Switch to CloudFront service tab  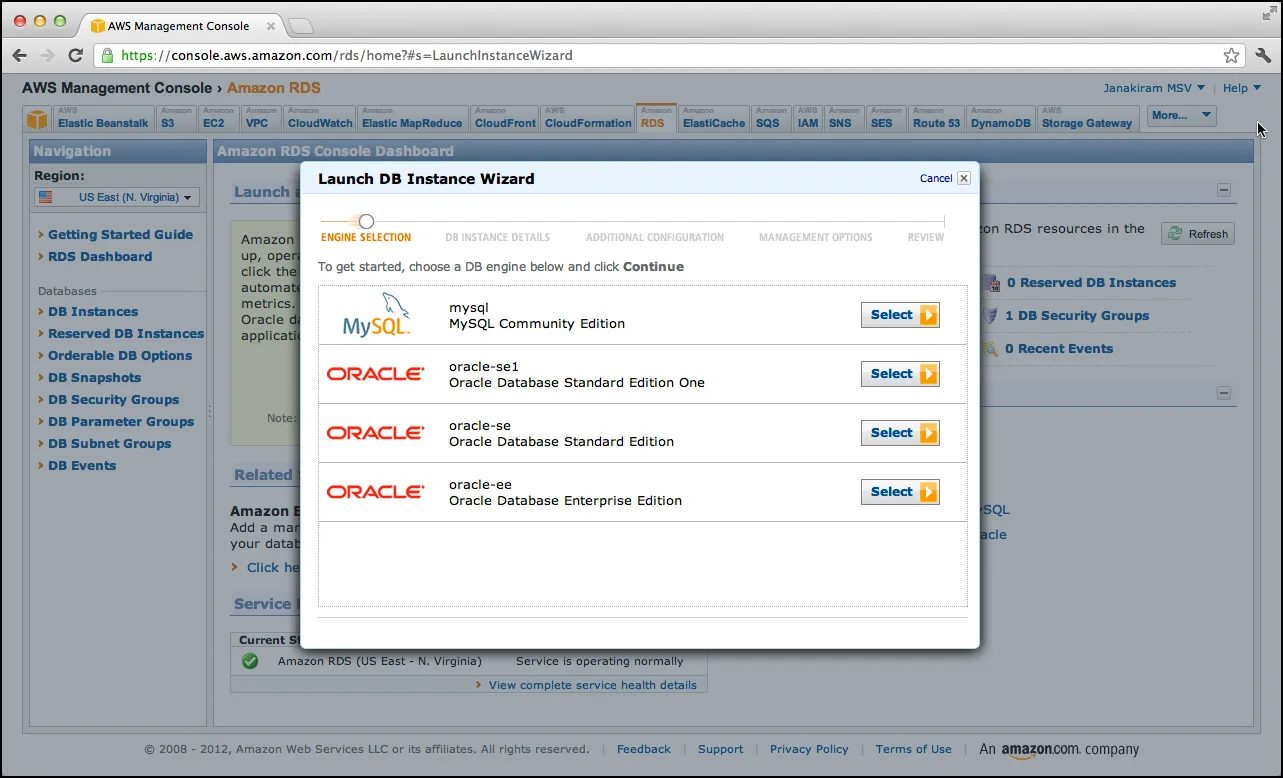pyautogui.click(x=505, y=118)
